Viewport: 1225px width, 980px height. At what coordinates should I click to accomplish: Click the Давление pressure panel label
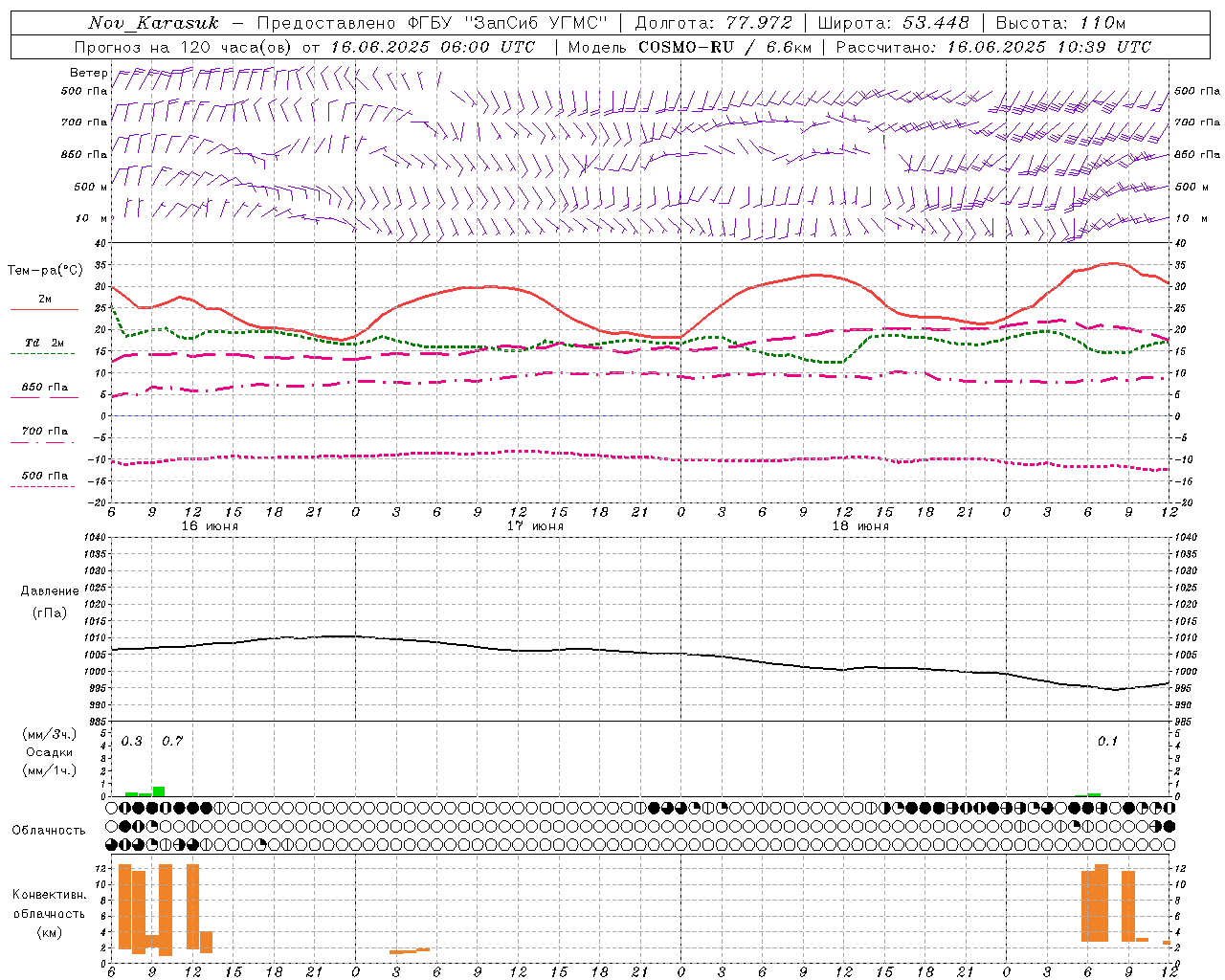click(x=50, y=591)
